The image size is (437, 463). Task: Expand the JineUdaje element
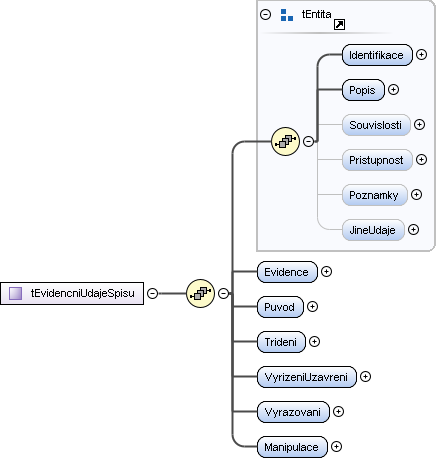tap(413, 230)
